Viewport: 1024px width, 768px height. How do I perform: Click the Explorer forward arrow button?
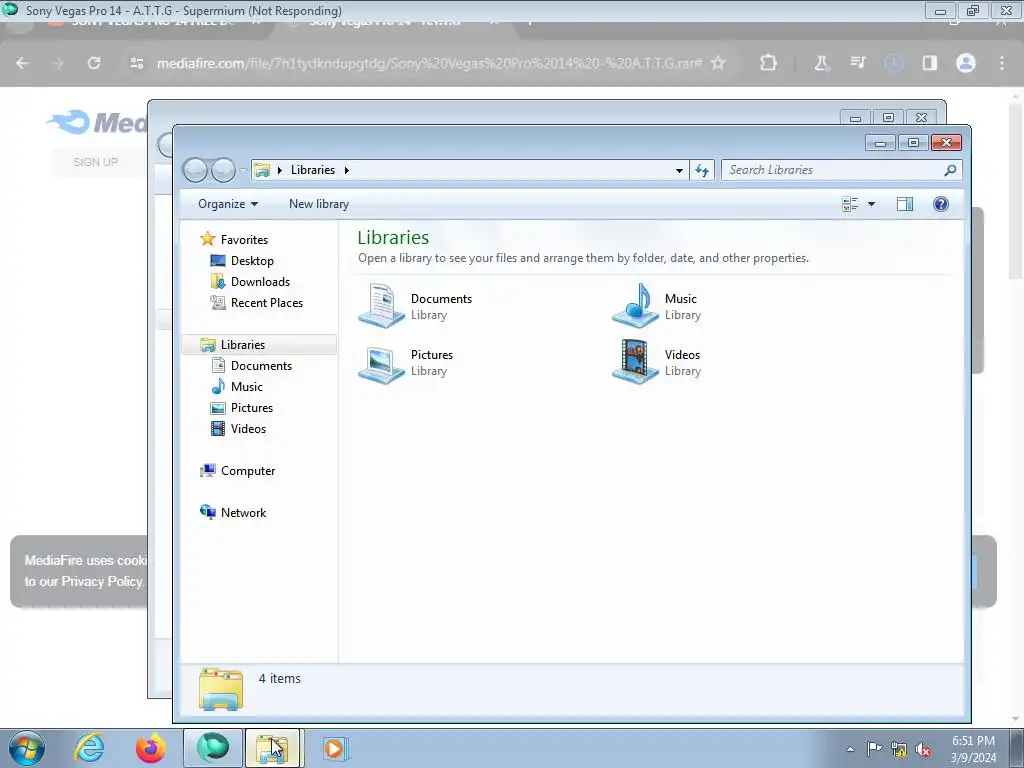point(223,170)
